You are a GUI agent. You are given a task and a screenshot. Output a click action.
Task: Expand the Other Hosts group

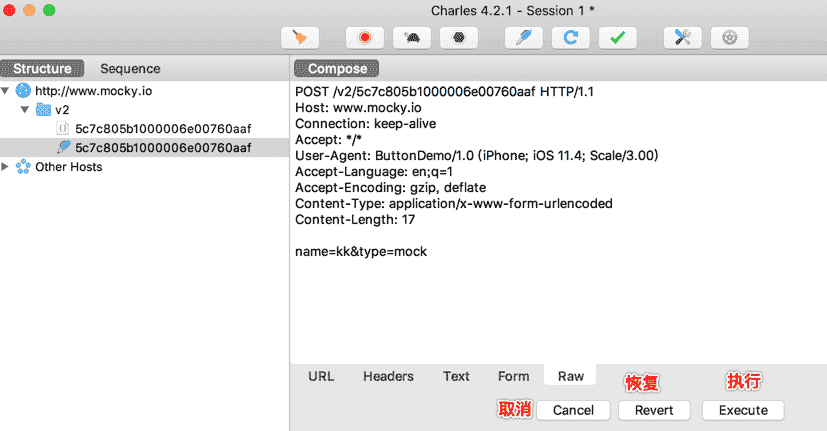pos(7,167)
